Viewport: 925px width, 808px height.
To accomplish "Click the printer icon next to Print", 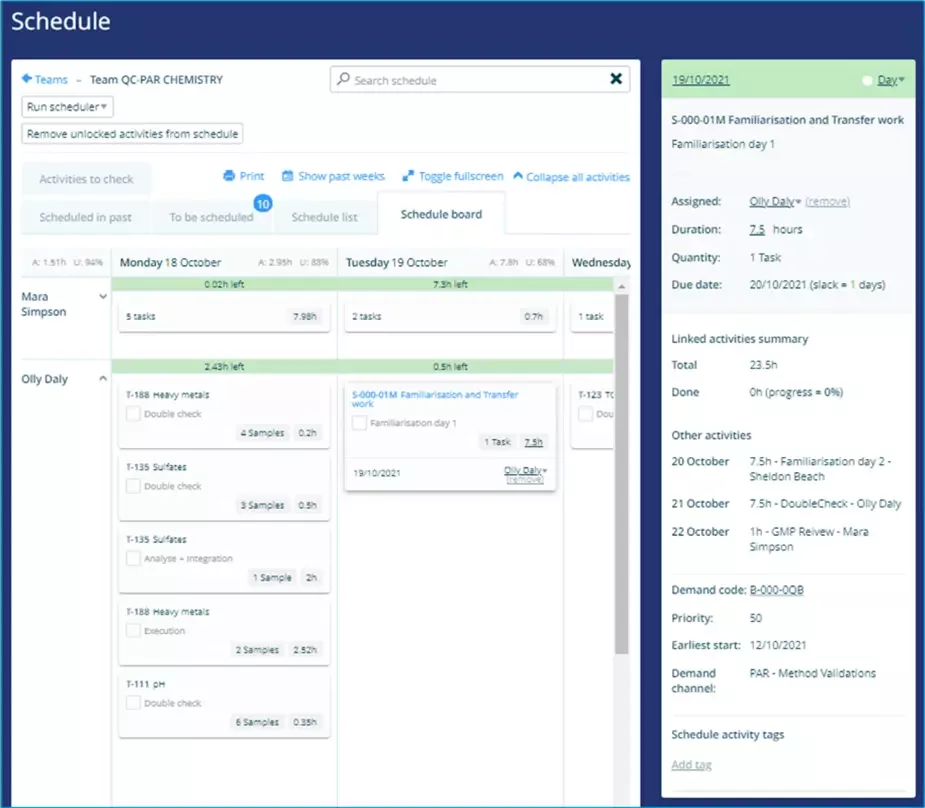I will coord(229,176).
